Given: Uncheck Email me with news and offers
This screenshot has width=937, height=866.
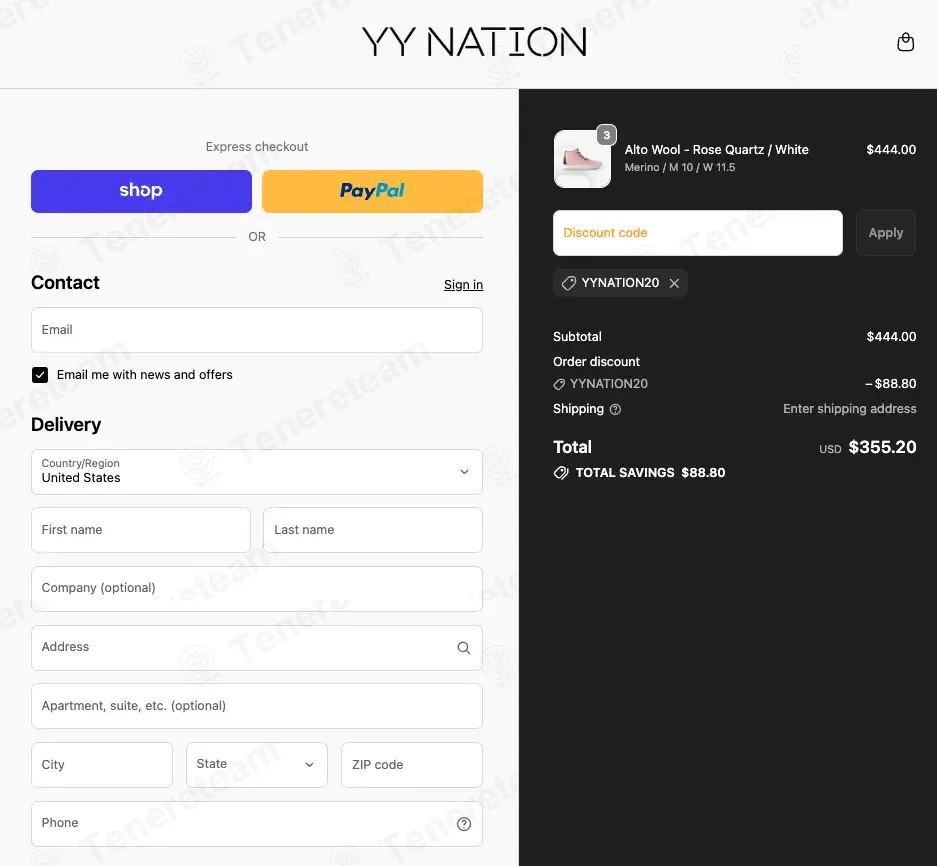Looking at the screenshot, I should [40, 375].
